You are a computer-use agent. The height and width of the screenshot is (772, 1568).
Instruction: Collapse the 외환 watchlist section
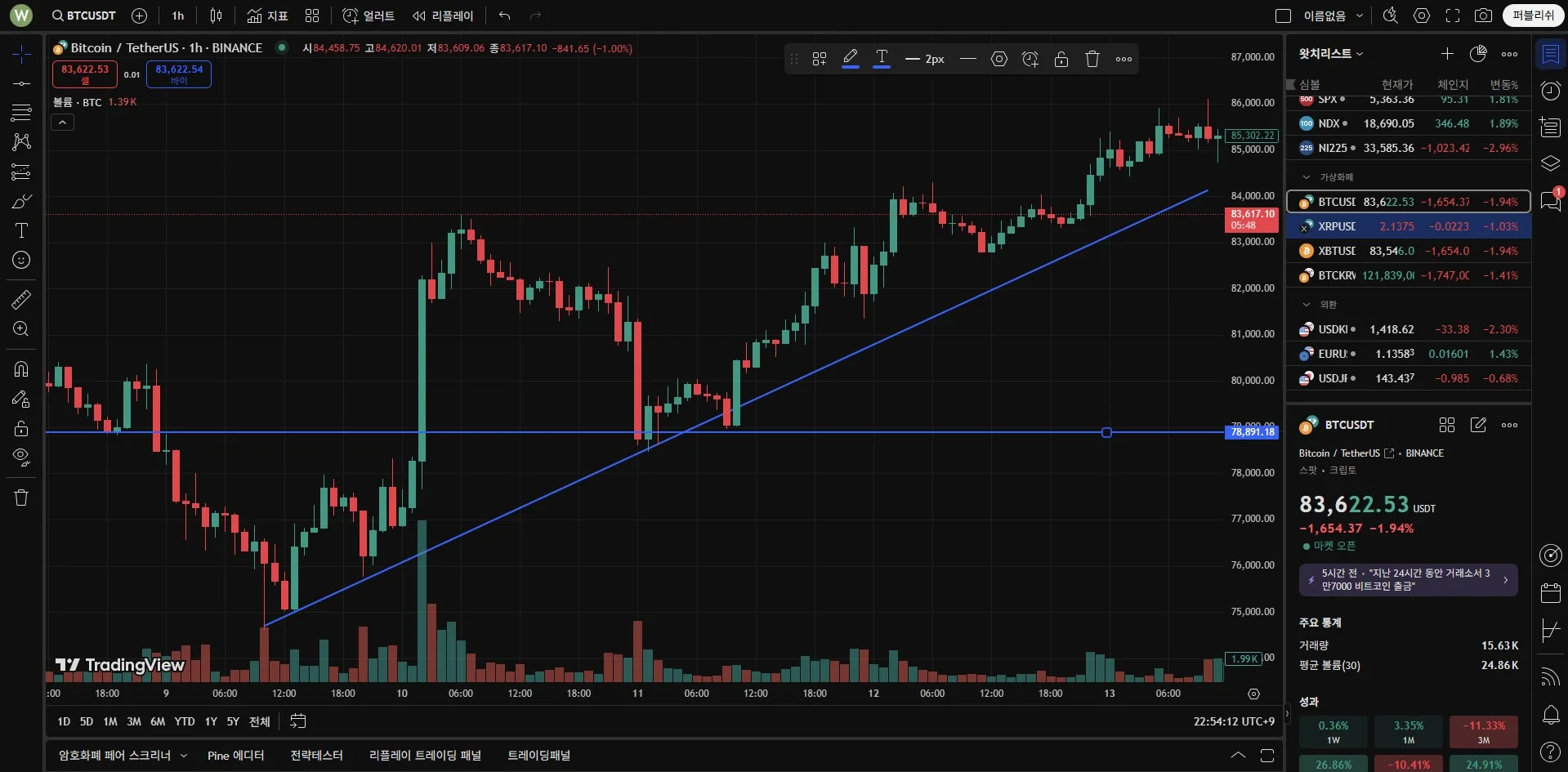pos(1306,305)
